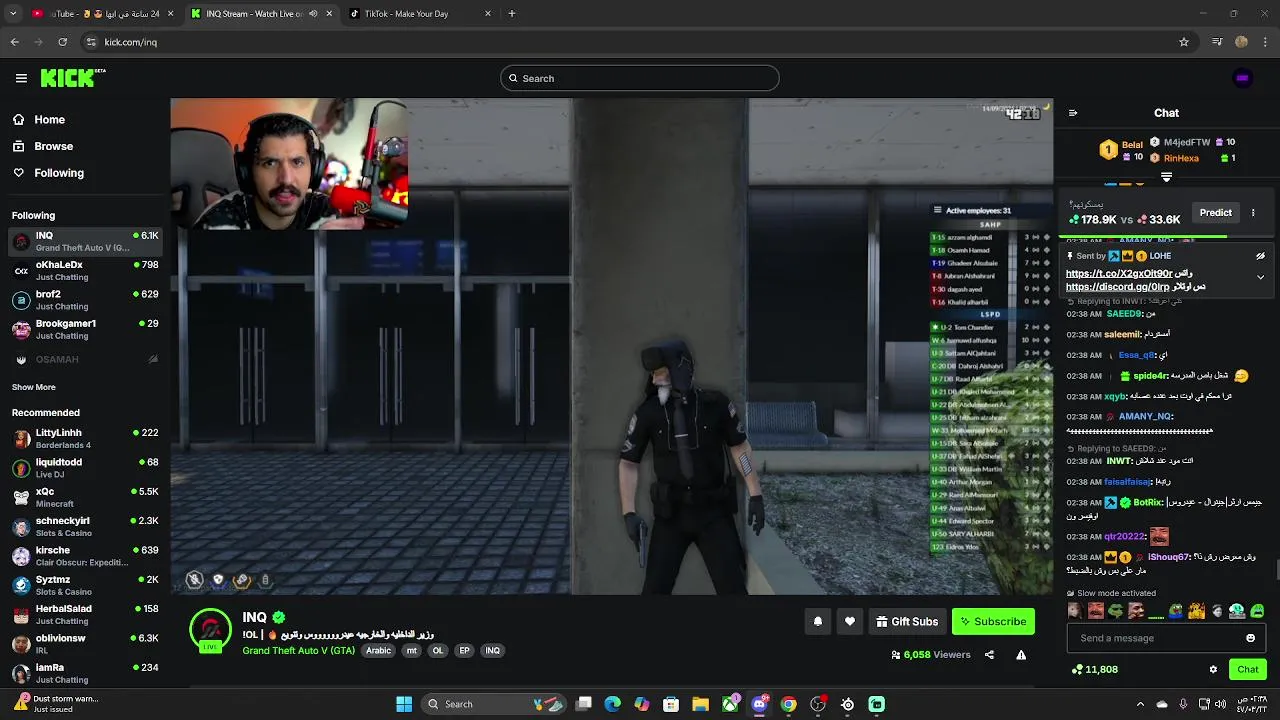Open the Kick hamburger menu
The width and height of the screenshot is (1280, 720).
tap(21, 78)
